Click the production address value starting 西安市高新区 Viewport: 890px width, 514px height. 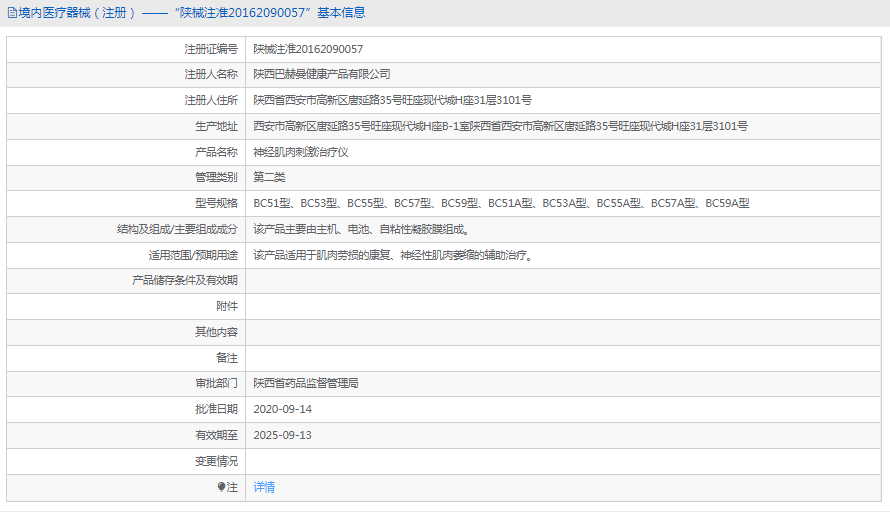(x=500, y=127)
